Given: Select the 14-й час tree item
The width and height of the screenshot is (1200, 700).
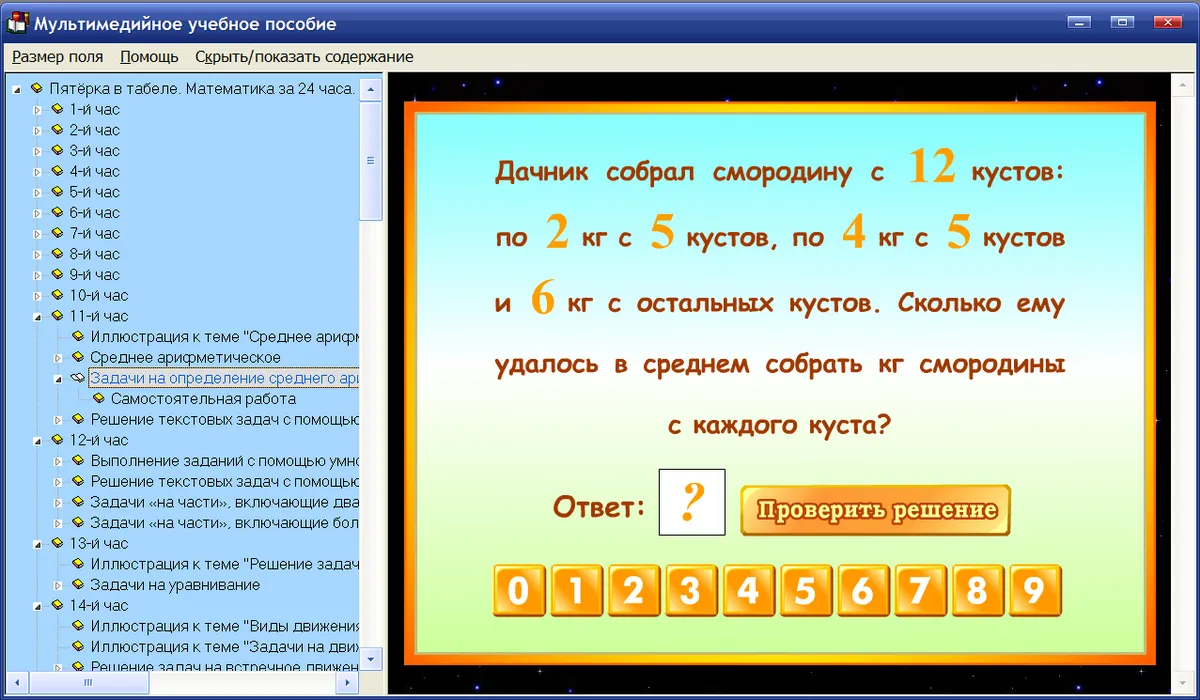Looking at the screenshot, I should click(98, 605).
